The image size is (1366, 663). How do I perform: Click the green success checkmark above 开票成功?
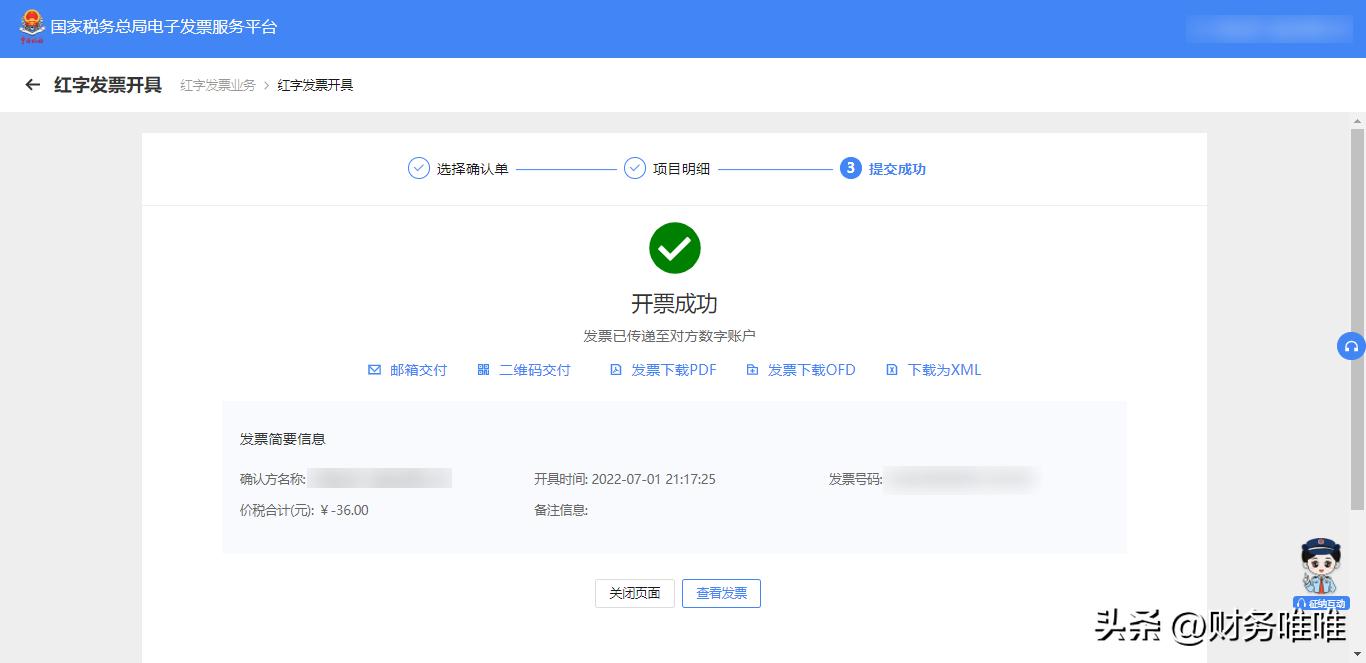coord(674,247)
